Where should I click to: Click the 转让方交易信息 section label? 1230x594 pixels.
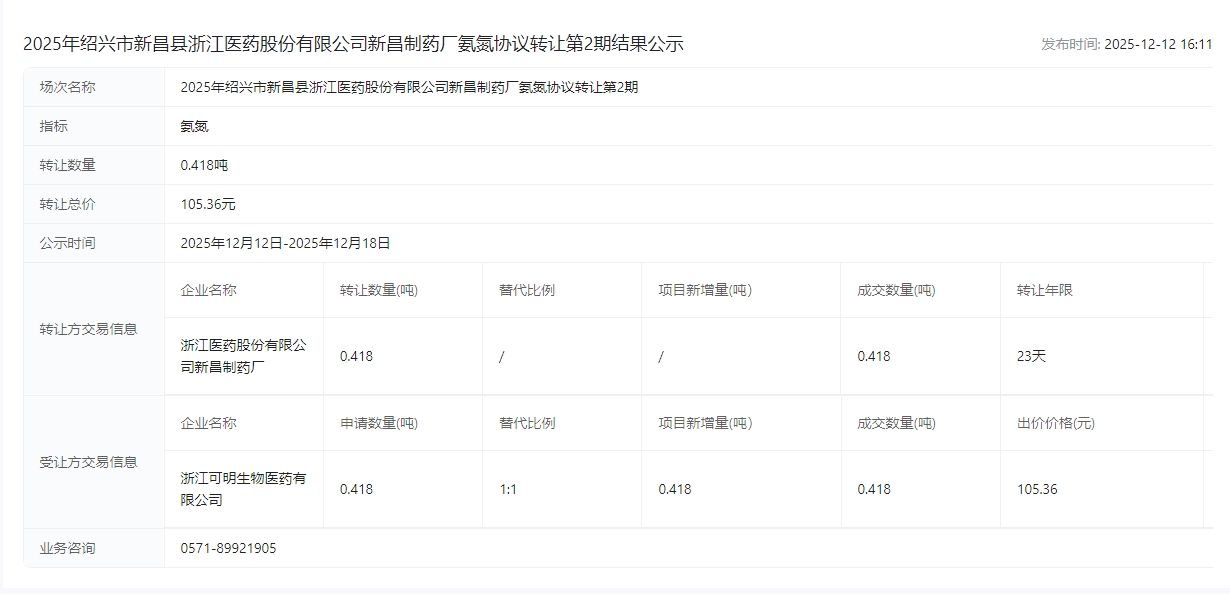(x=88, y=329)
